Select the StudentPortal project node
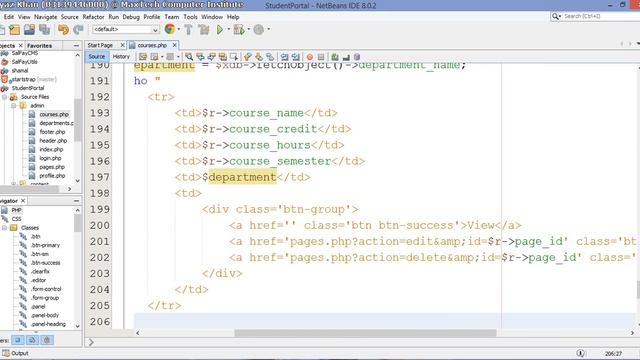Viewport: 640px width, 360px height. point(28,88)
